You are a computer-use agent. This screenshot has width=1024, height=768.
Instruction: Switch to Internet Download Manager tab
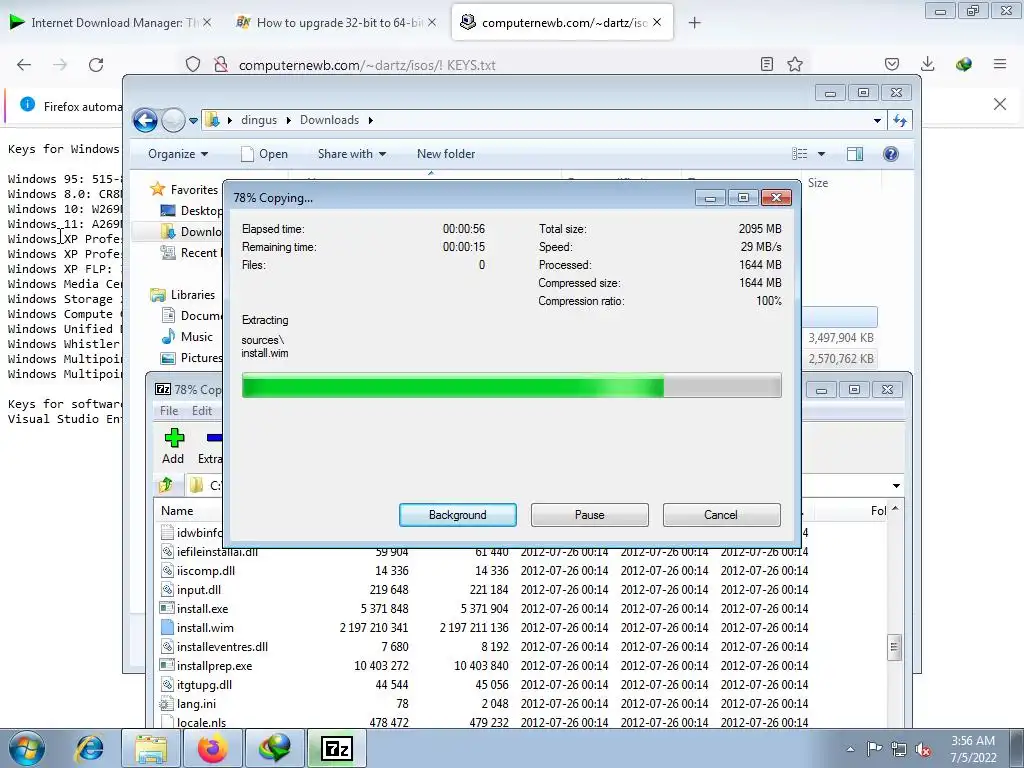pyautogui.click(x=108, y=23)
